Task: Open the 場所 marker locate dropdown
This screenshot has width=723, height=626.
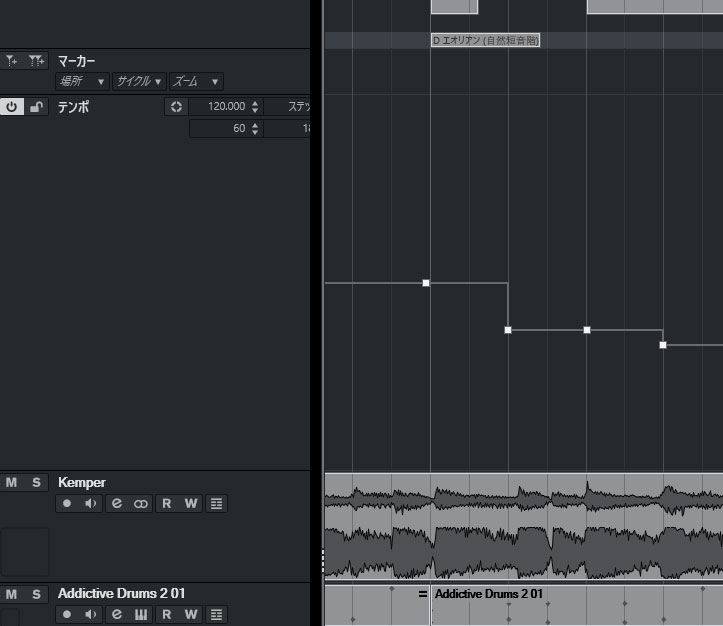Action: click(x=83, y=81)
